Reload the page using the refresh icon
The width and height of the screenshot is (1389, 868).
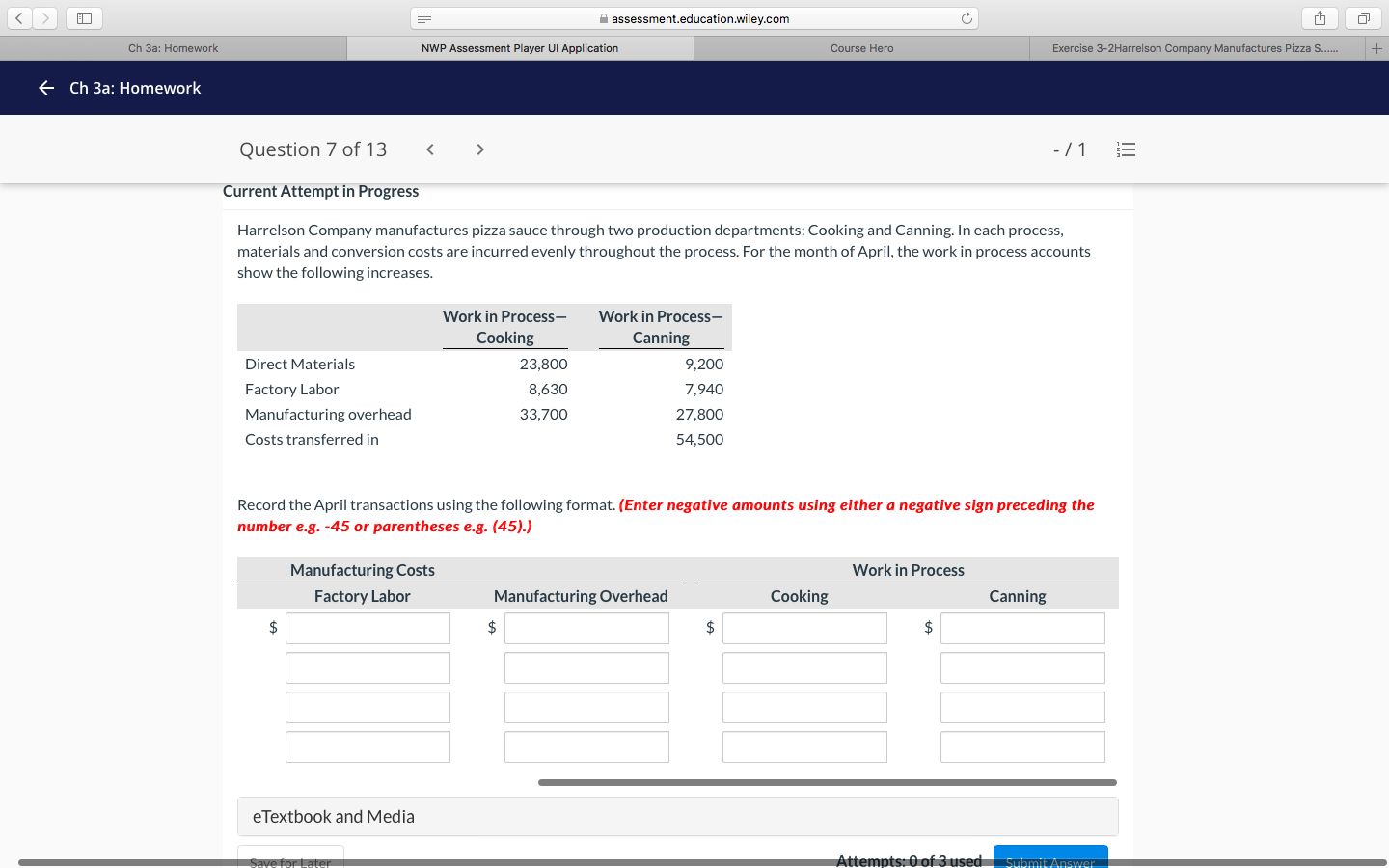coord(967,17)
